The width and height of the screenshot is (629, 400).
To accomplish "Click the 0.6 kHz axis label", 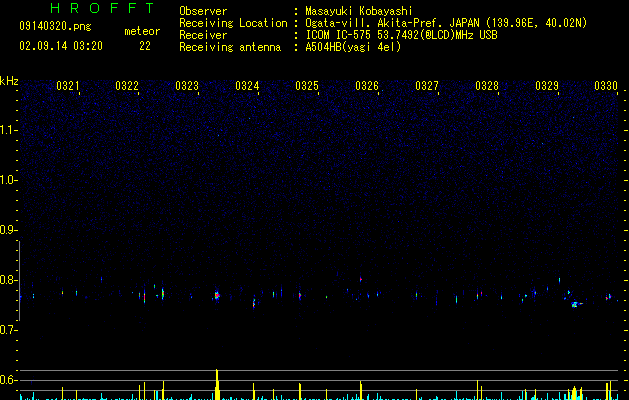I will (8, 380).
